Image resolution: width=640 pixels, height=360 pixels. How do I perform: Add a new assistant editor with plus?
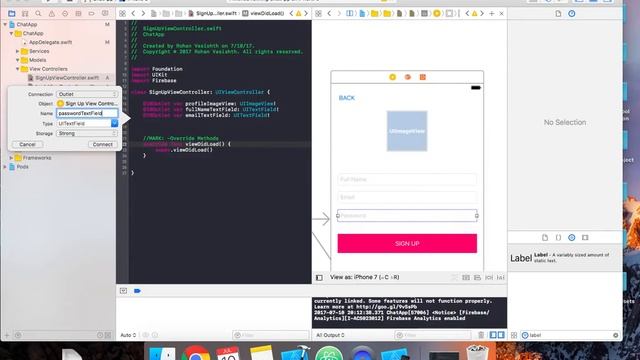(x=492, y=13)
